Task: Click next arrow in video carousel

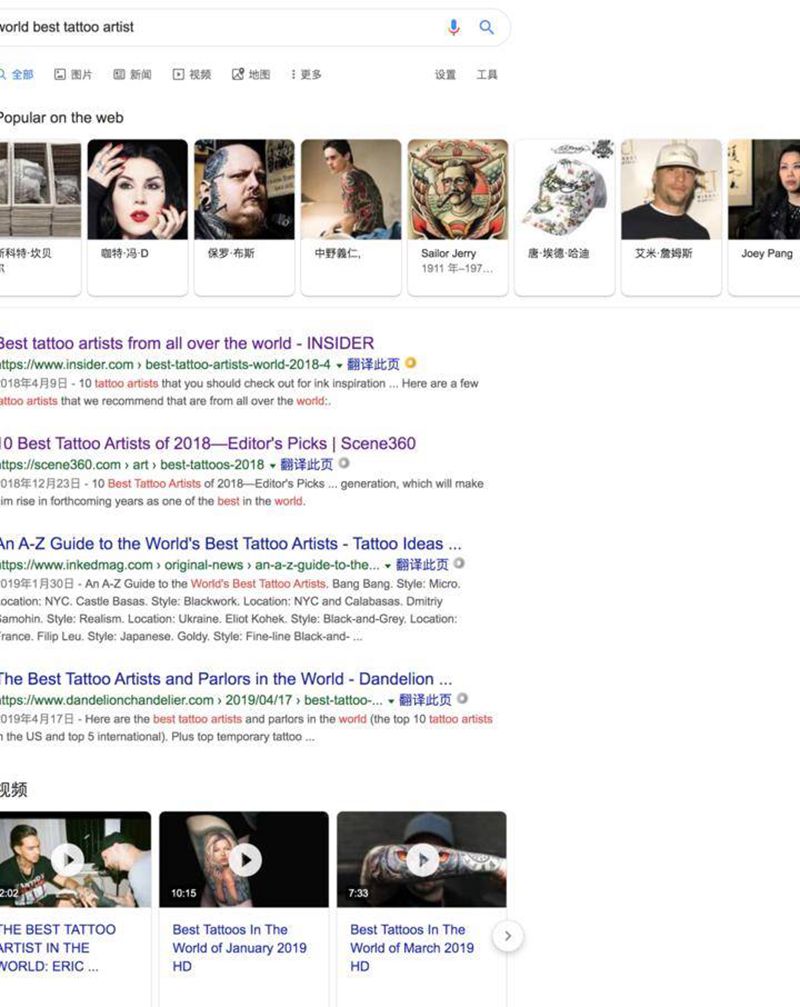Action: pyautogui.click(x=508, y=936)
